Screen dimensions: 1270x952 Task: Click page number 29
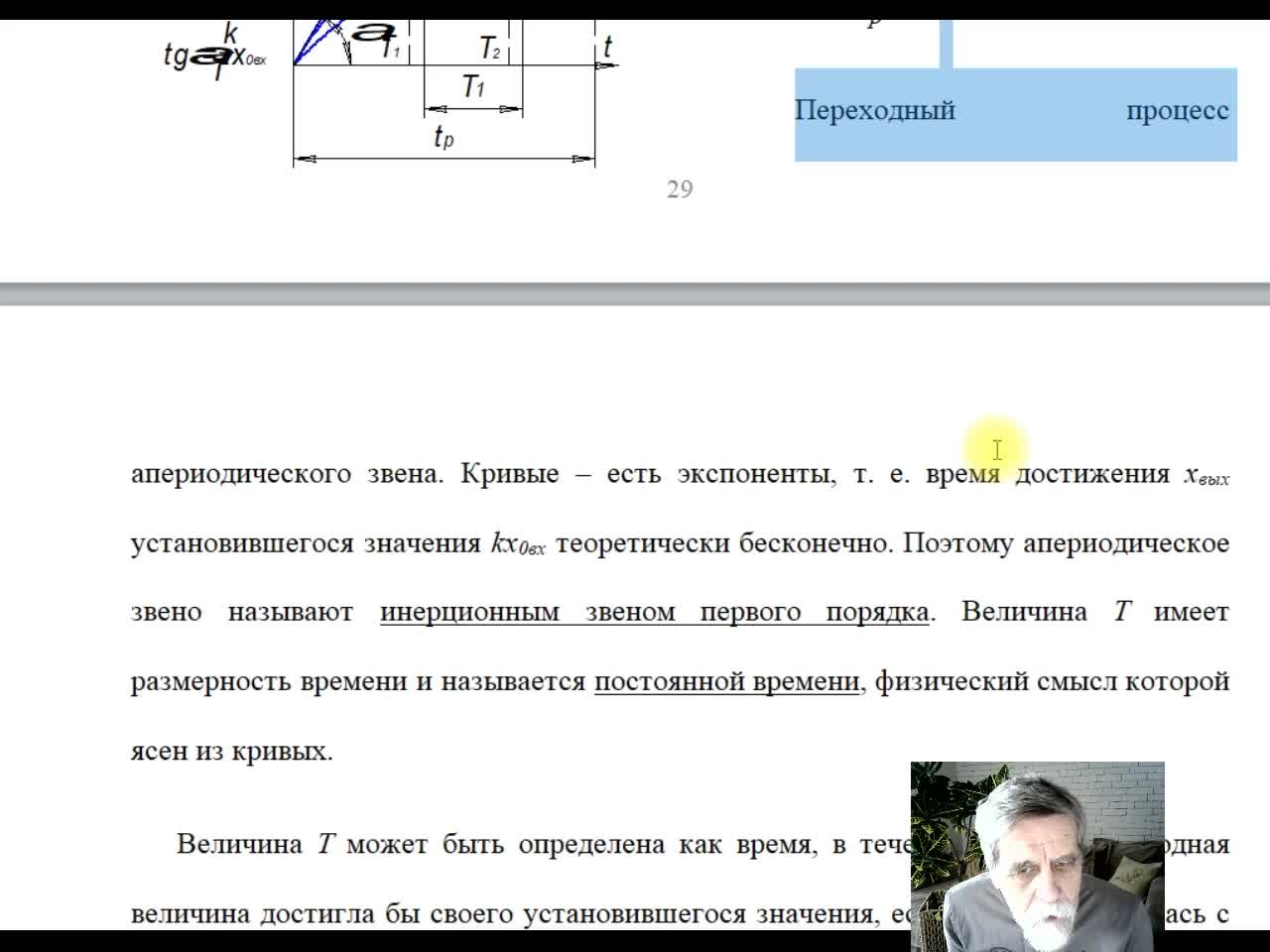pos(680,189)
